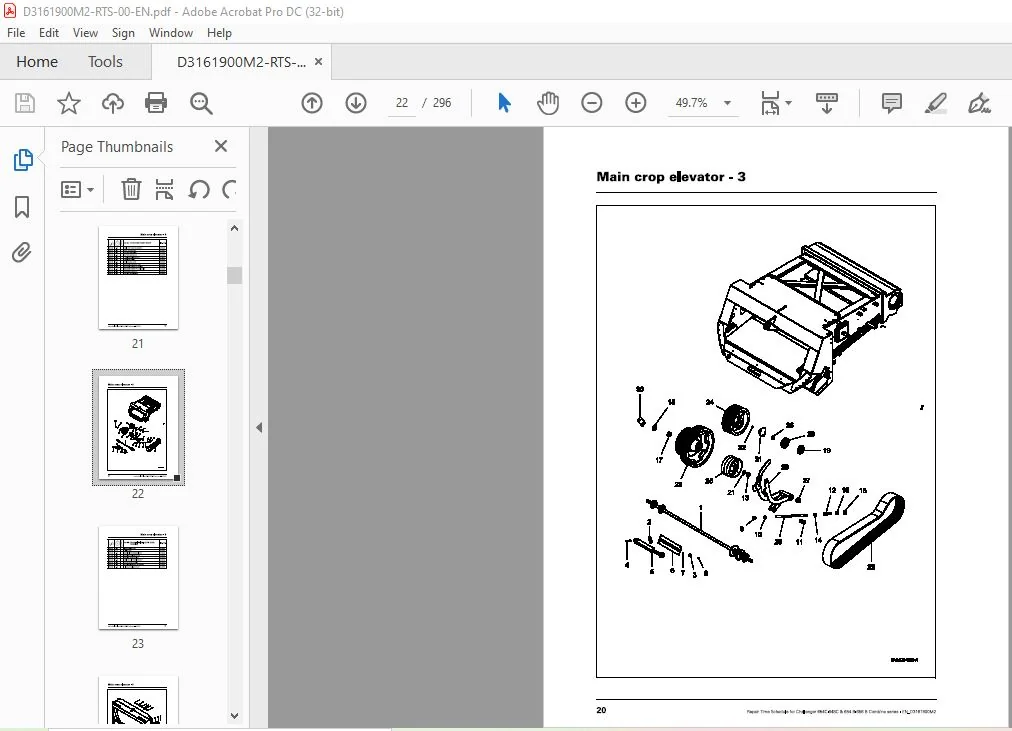This screenshot has width=1012, height=731.
Task: Switch to the Tools tab
Action: [105, 62]
